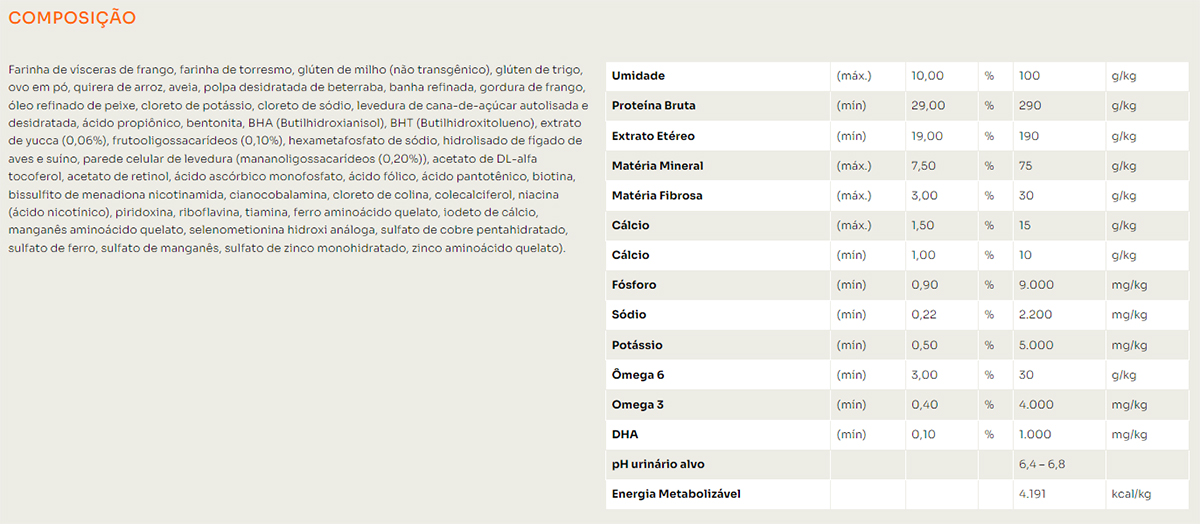Click the Omega 3 label

pos(638,405)
